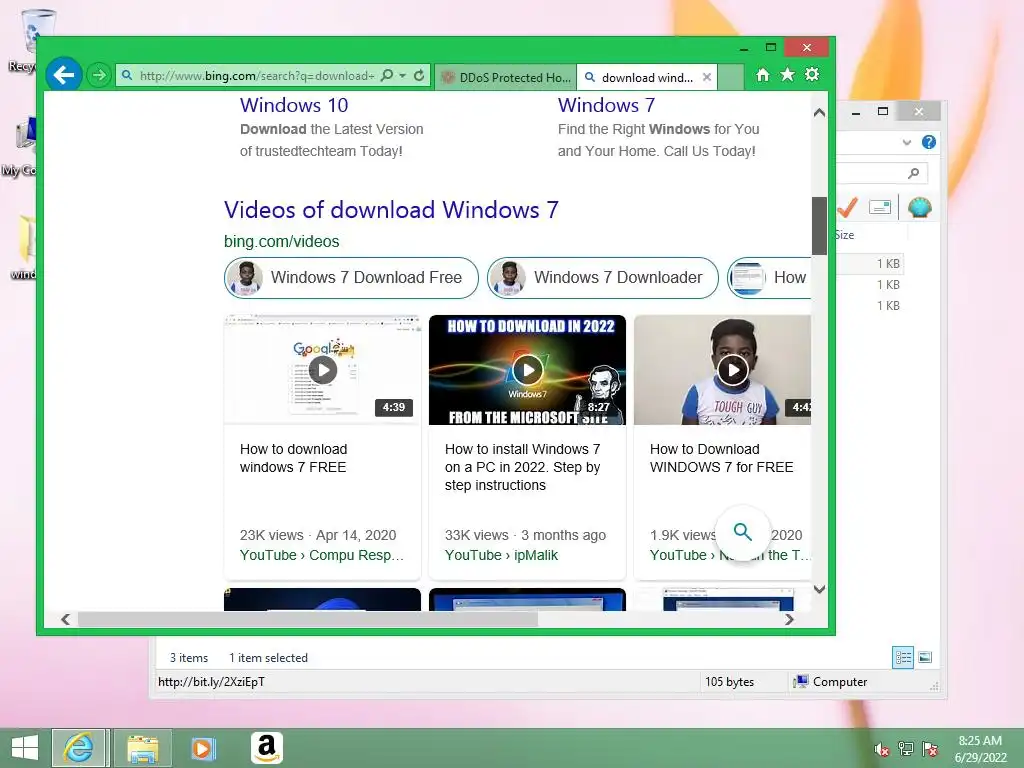Click the teal shell icon in Explorer toolbar
Image resolution: width=1024 pixels, height=768 pixels.
pyautogui.click(x=920, y=207)
